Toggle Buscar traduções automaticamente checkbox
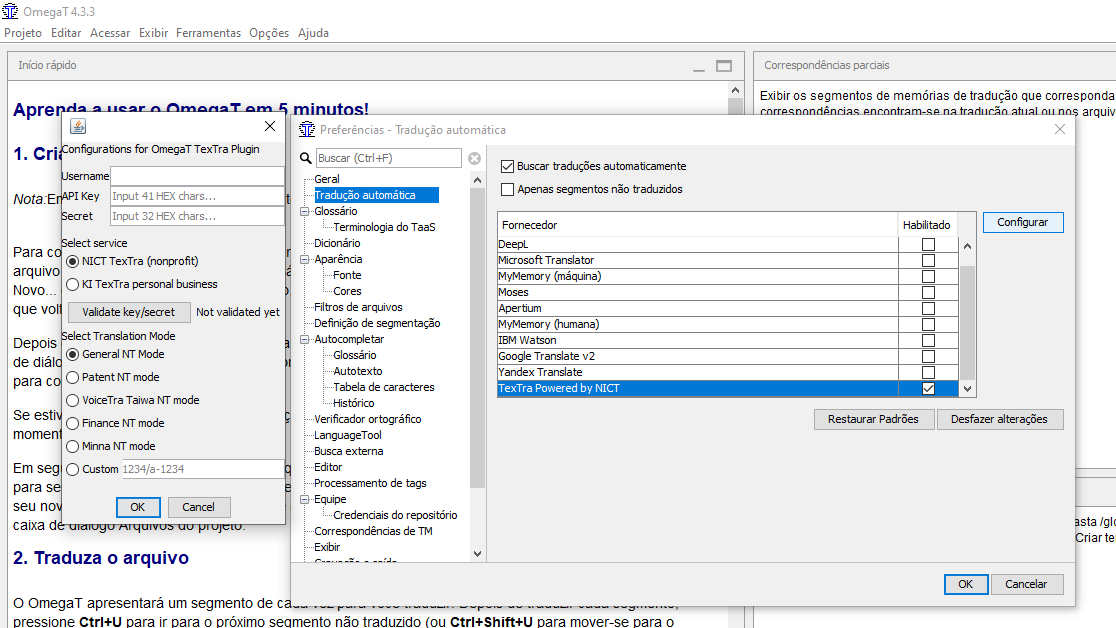The image size is (1116, 628). pyautogui.click(x=507, y=166)
